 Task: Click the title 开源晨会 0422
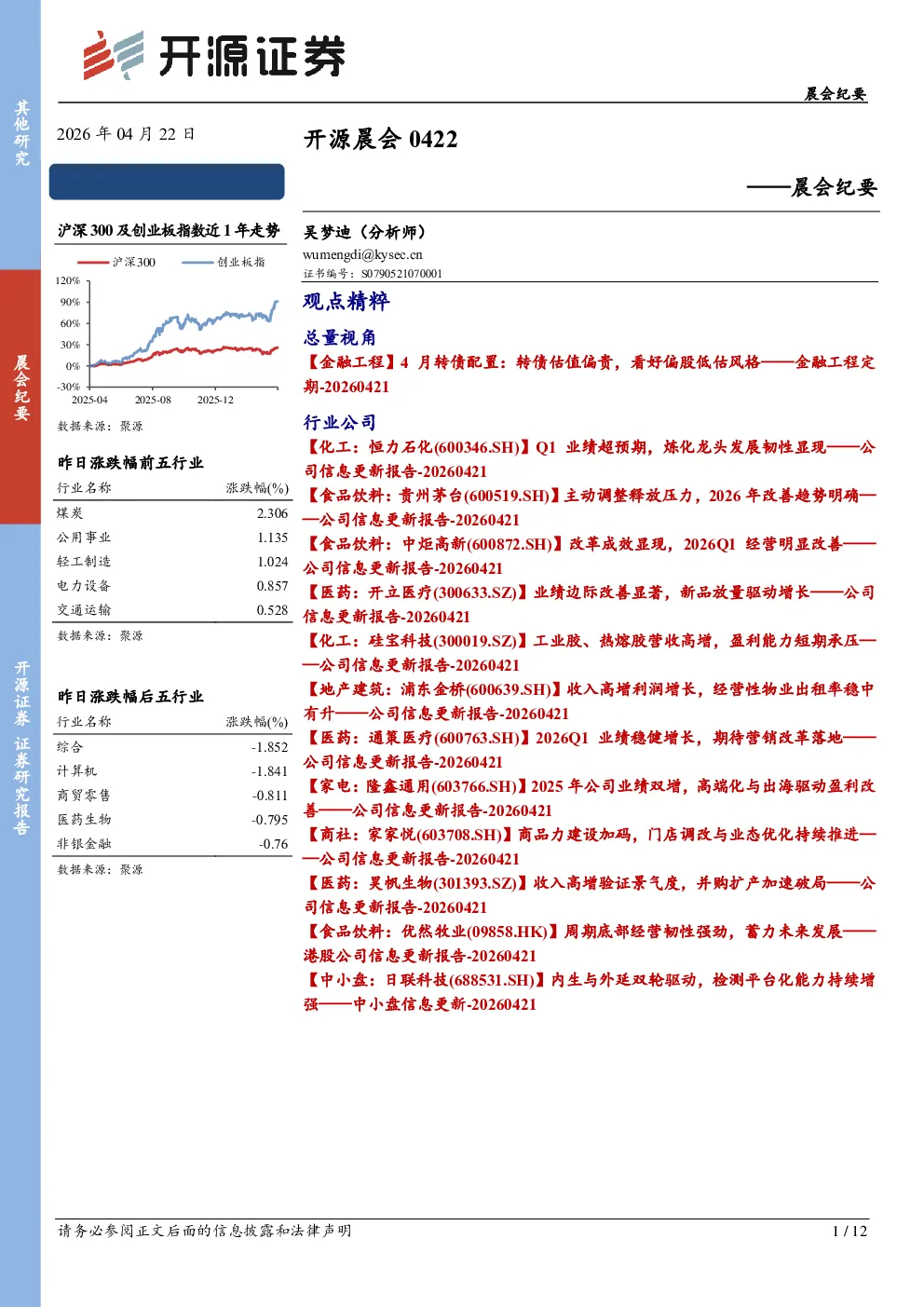[381, 139]
